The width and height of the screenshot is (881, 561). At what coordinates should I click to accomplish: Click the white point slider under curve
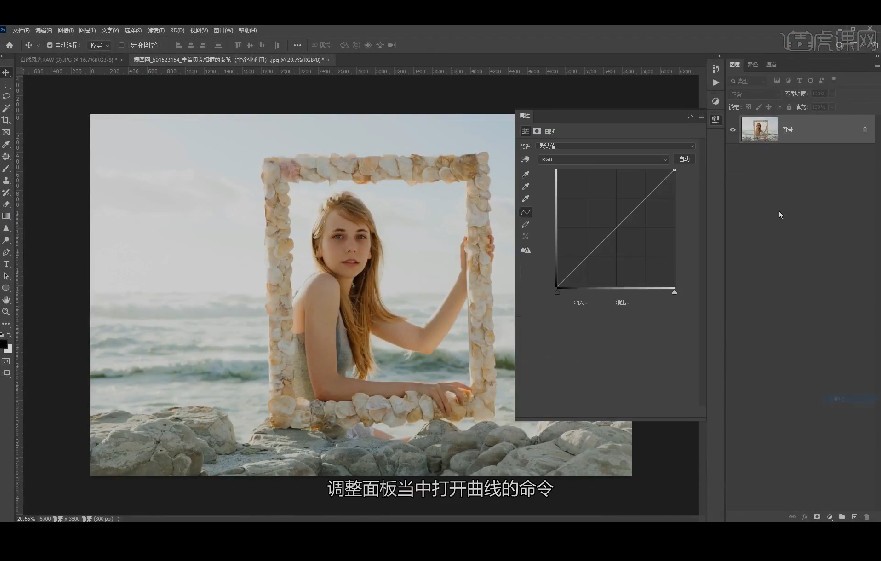674,291
